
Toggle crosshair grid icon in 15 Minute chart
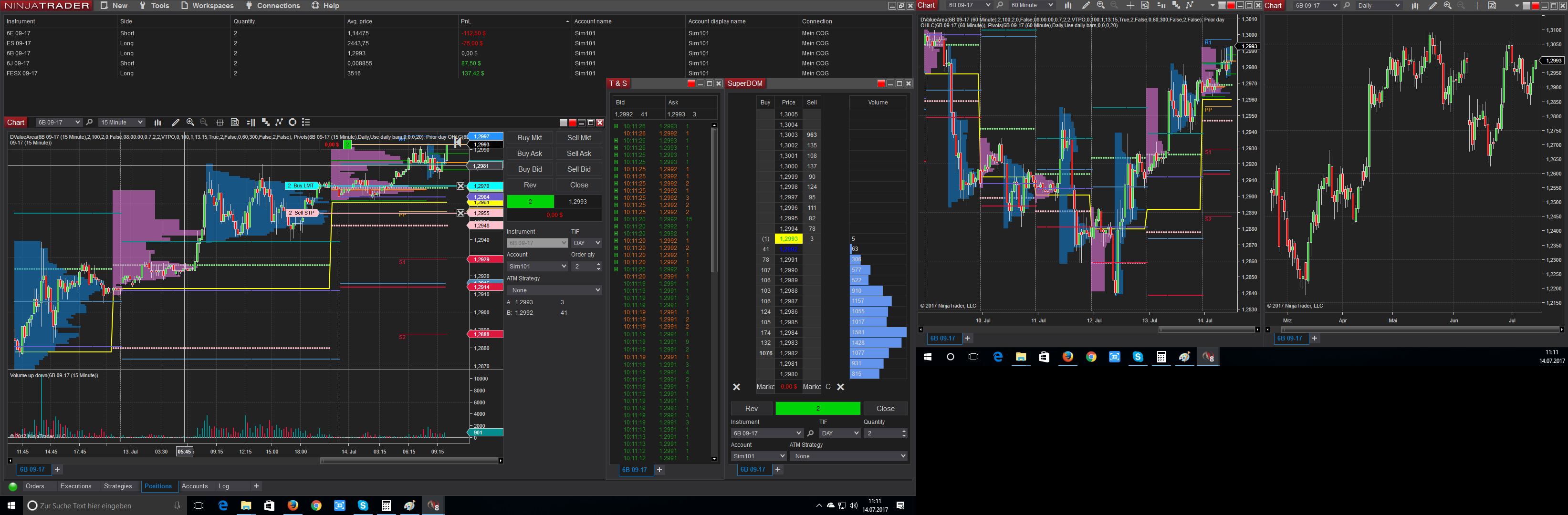pyautogui.click(x=220, y=122)
